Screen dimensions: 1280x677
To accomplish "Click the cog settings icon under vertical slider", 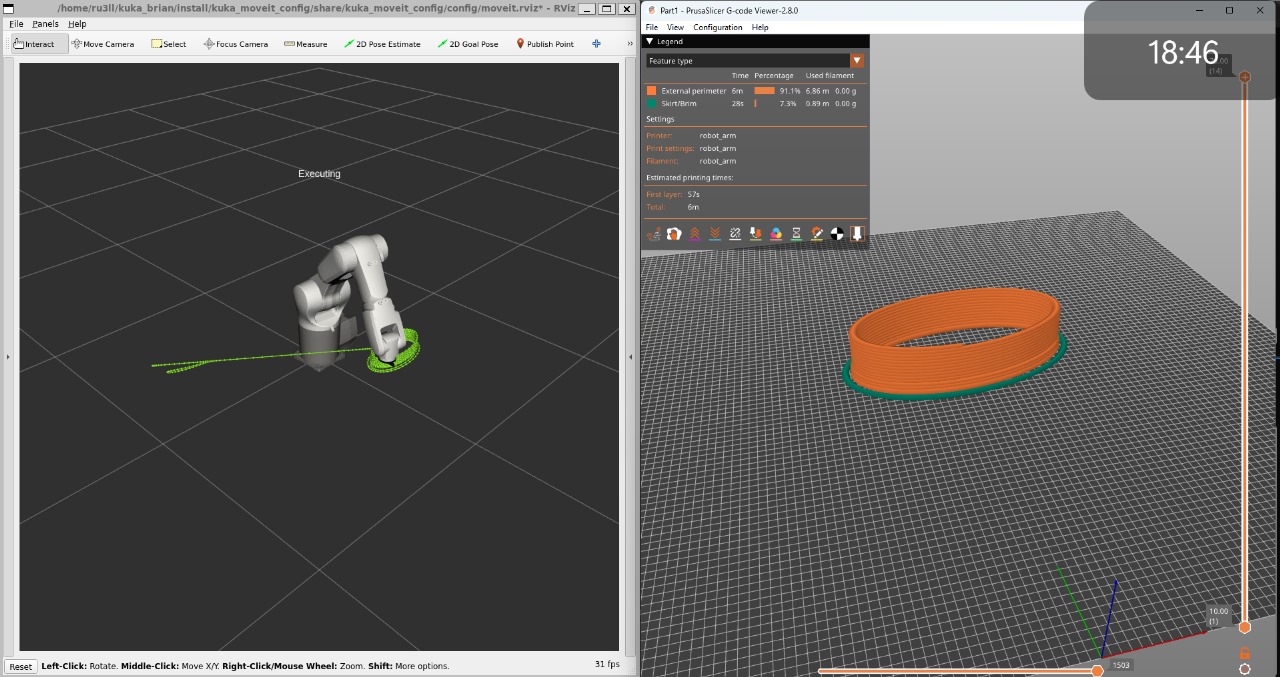I will click(x=1245, y=669).
